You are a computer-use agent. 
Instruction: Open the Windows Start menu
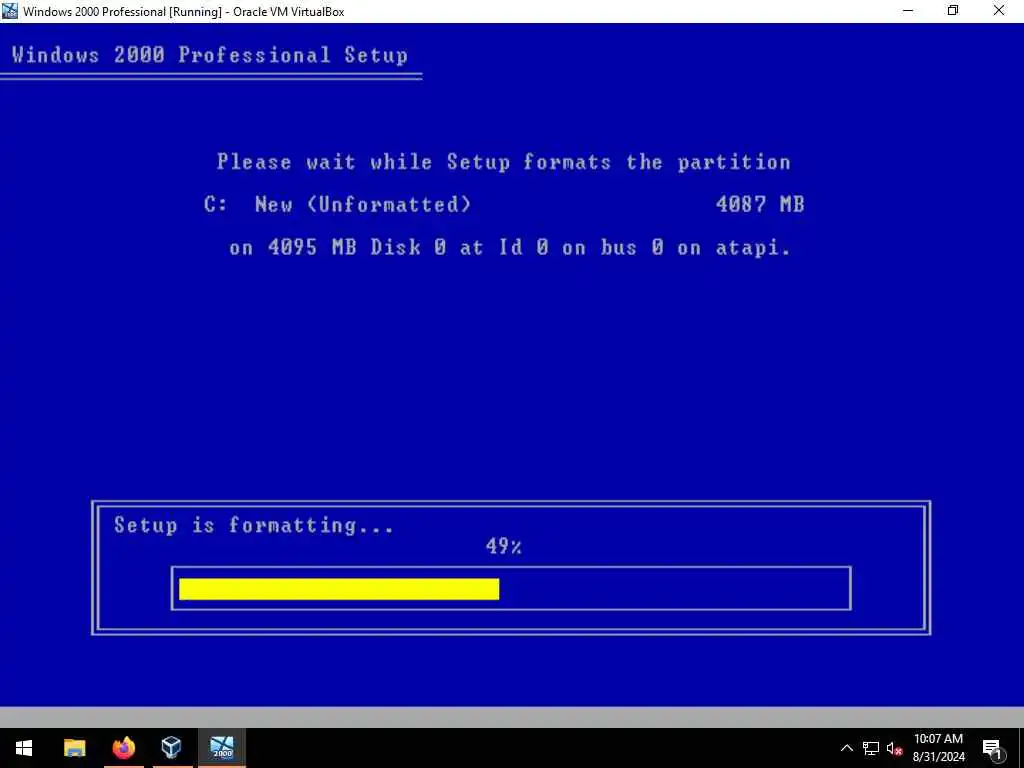coord(24,748)
